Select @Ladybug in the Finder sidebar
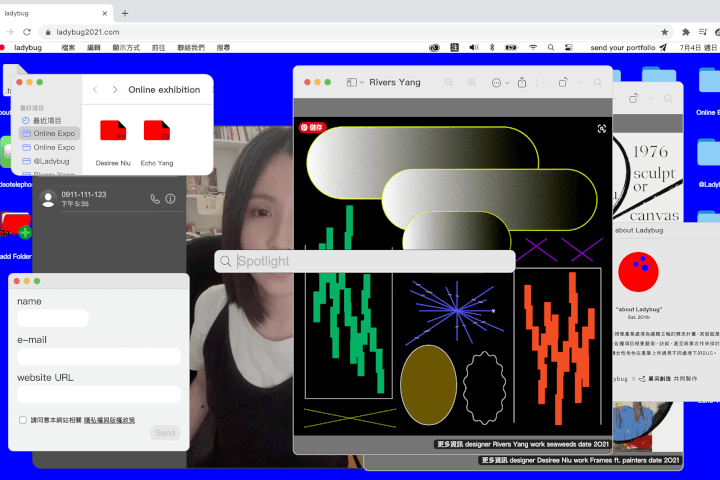720x480 pixels. 50,160
